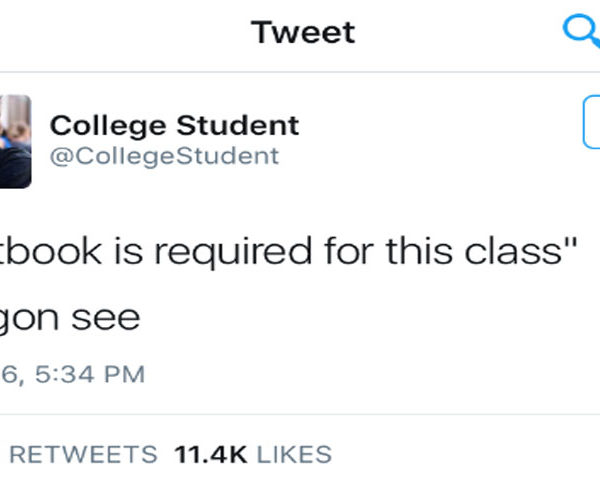Click the College Student display name
The image size is (600, 492).
pyautogui.click(x=174, y=125)
